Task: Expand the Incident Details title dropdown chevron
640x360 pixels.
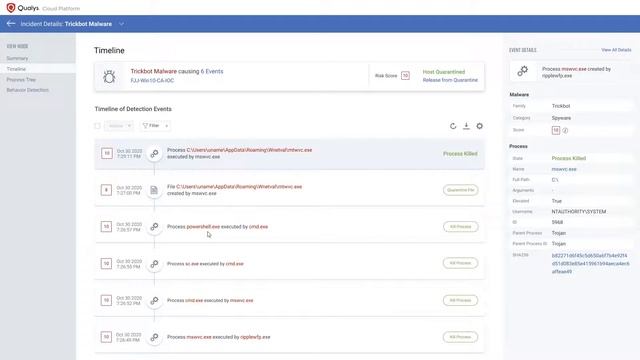Action: (x=121, y=24)
